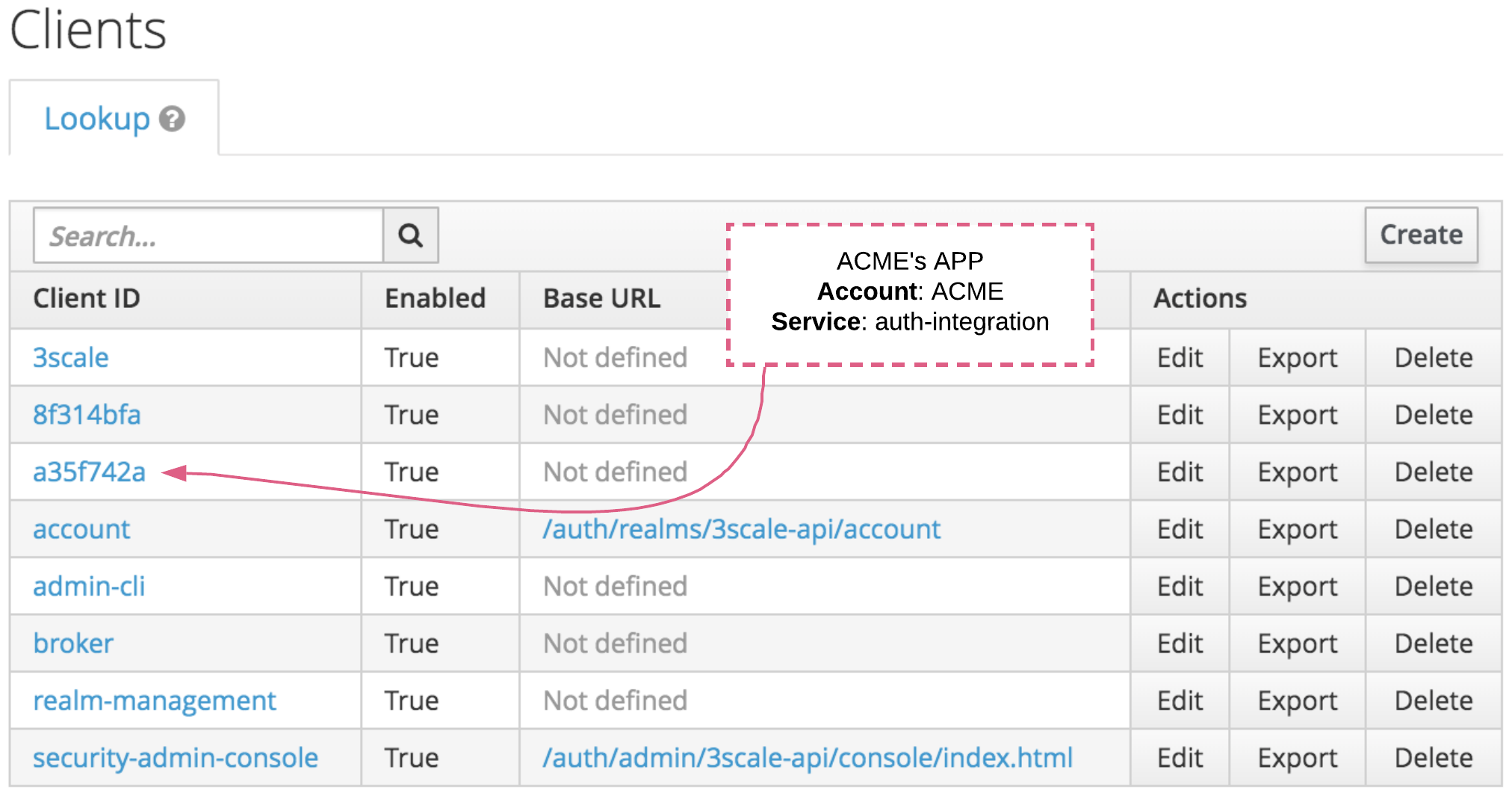Open the Lookup tab
This screenshot has height=796, width=1512.
click(x=97, y=119)
